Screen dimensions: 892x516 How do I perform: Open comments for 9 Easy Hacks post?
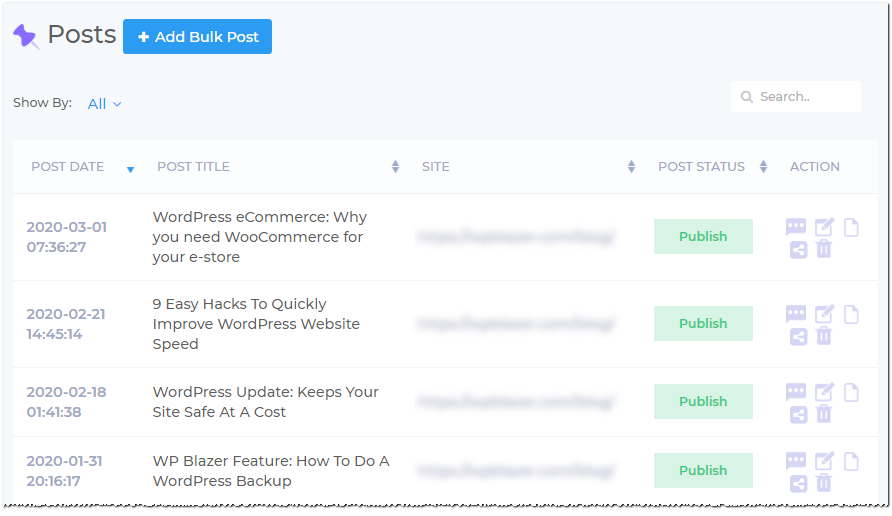[796, 314]
